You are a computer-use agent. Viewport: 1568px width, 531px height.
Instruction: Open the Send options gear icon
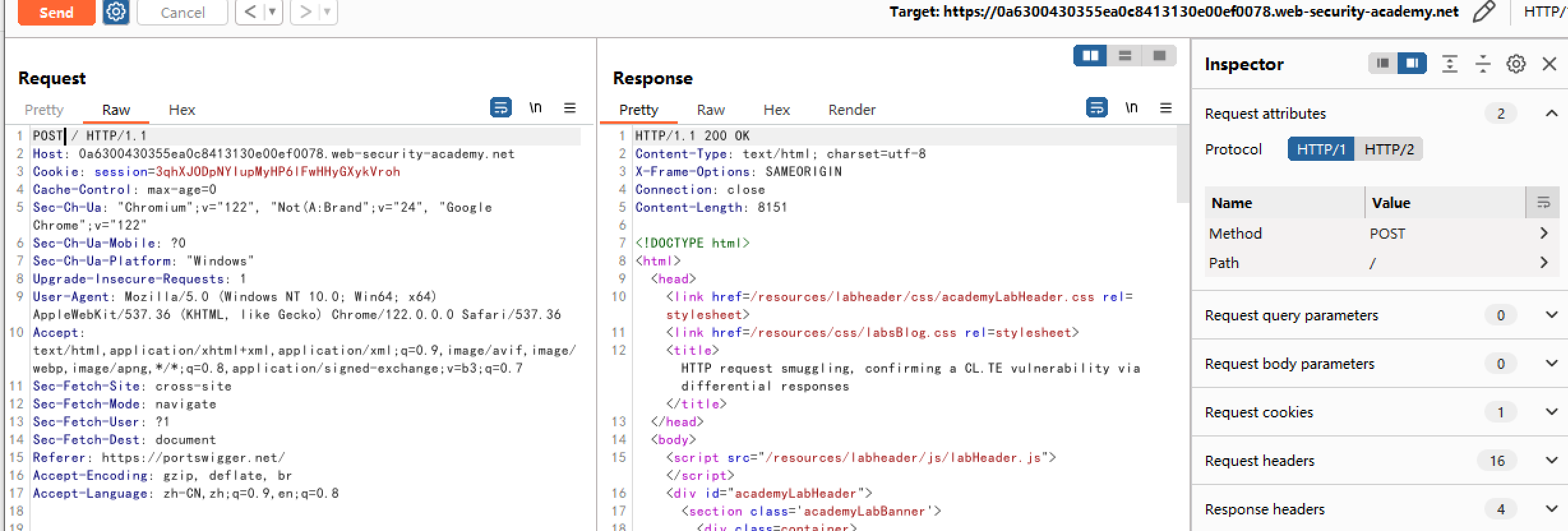pos(116,12)
